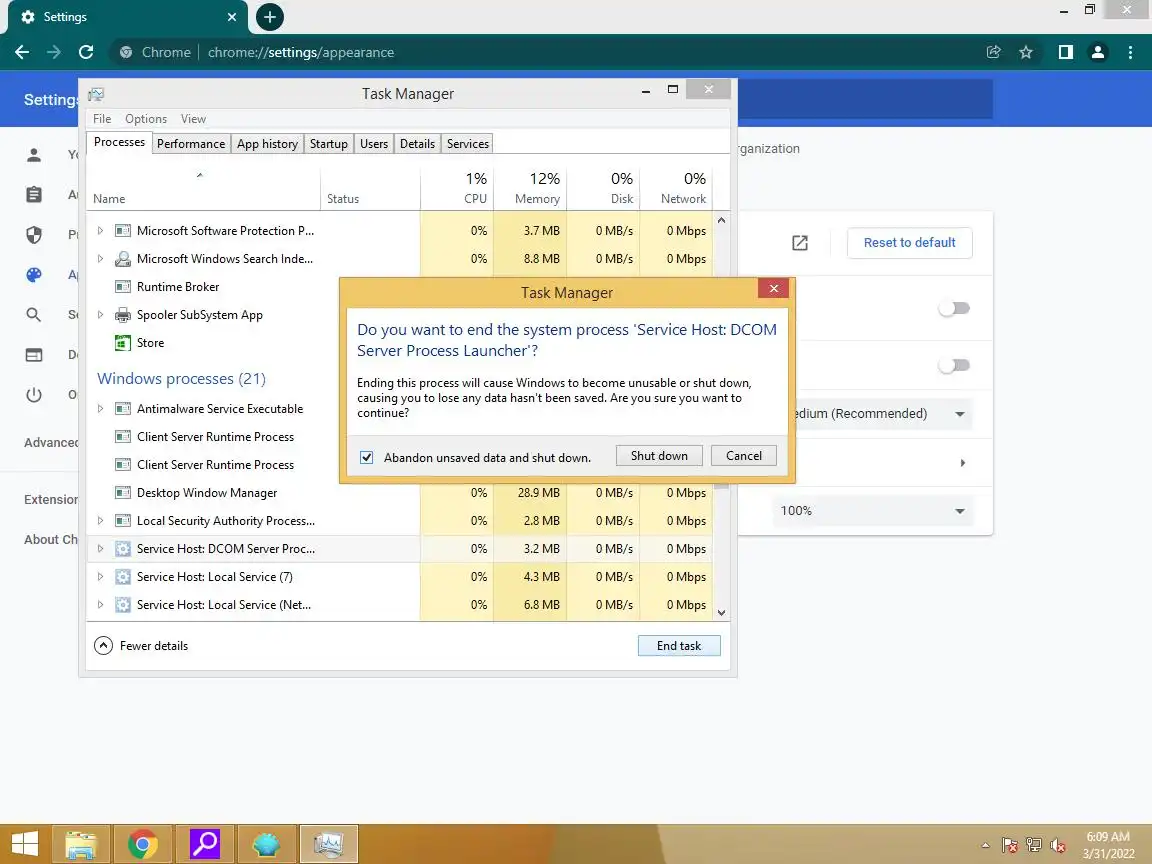Image resolution: width=1152 pixels, height=864 pixels.
Task: Launch Chrome from the taskbar
Action: (x=143, y=845)
